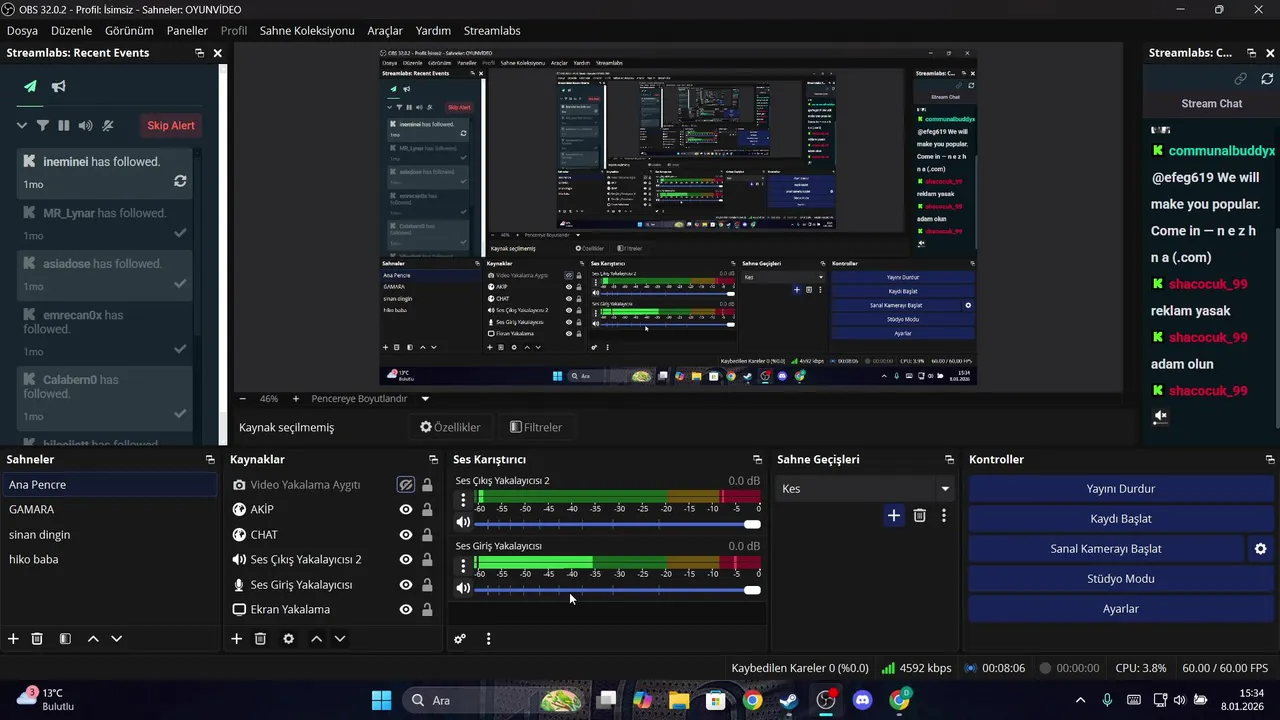Delete the scene transition with the trash icon
Viewport: 1280px width, 720px height.
pyautogui.click(x=920, y=515)
